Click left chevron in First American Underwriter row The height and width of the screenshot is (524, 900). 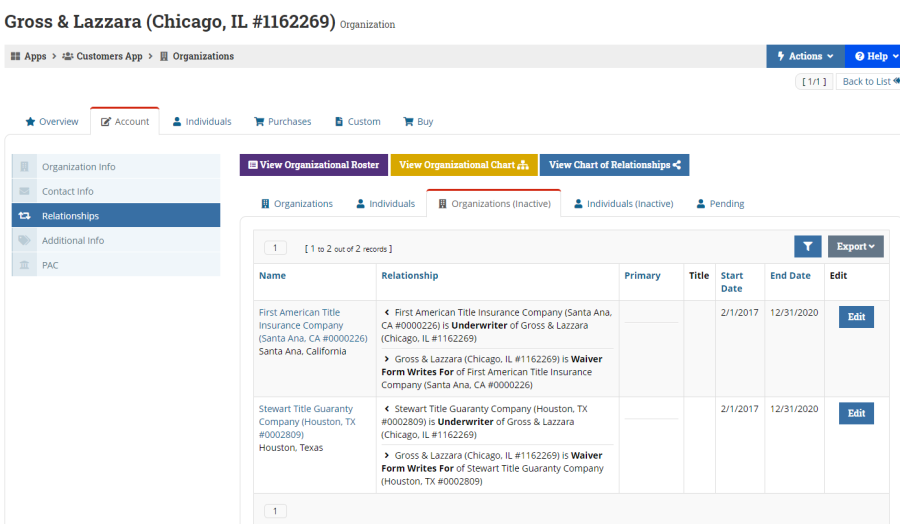[387, 312]
